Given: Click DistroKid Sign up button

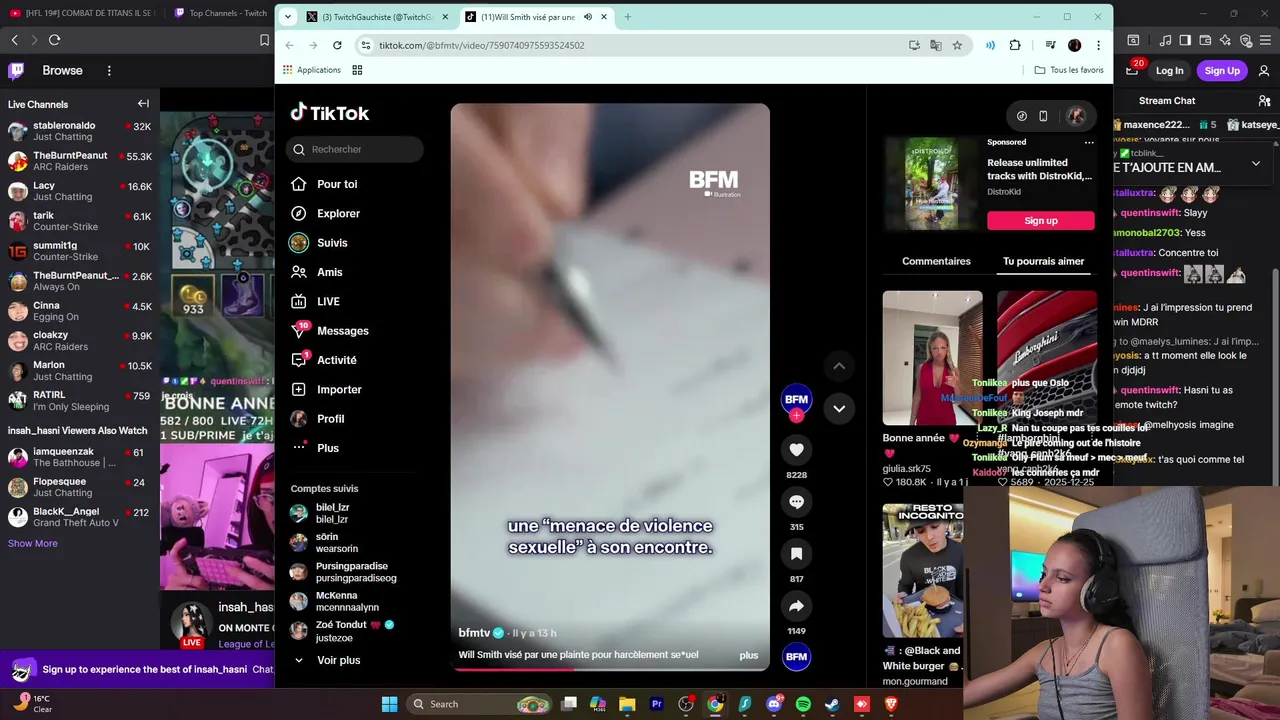Looking at the screenshot, I should coord(1041,221).
